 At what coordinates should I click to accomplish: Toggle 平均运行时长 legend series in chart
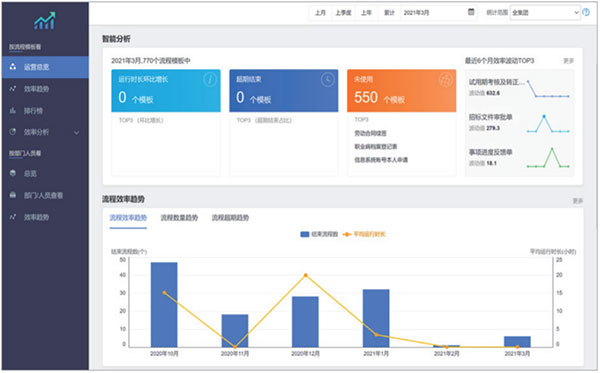point(364,234)
